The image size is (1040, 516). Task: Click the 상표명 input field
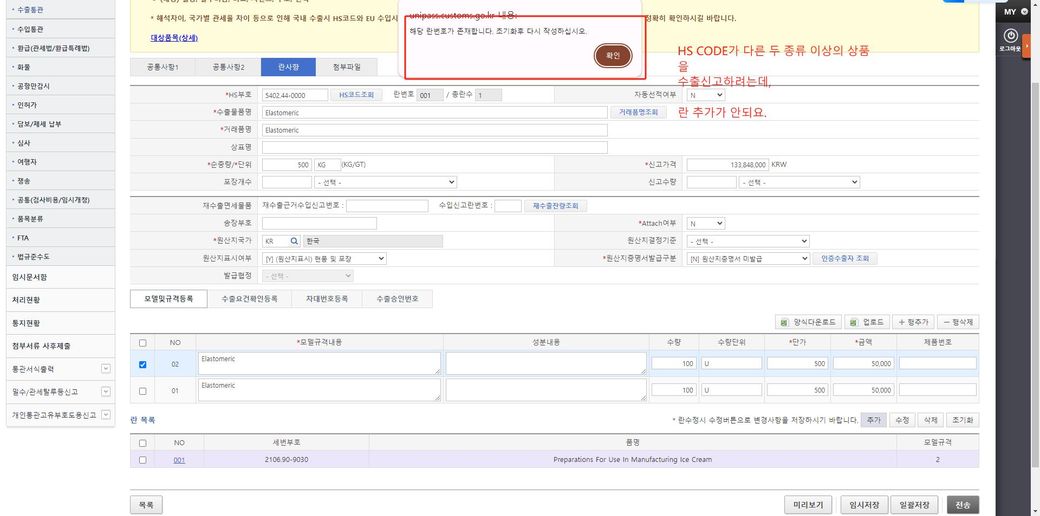coord(434,147)
